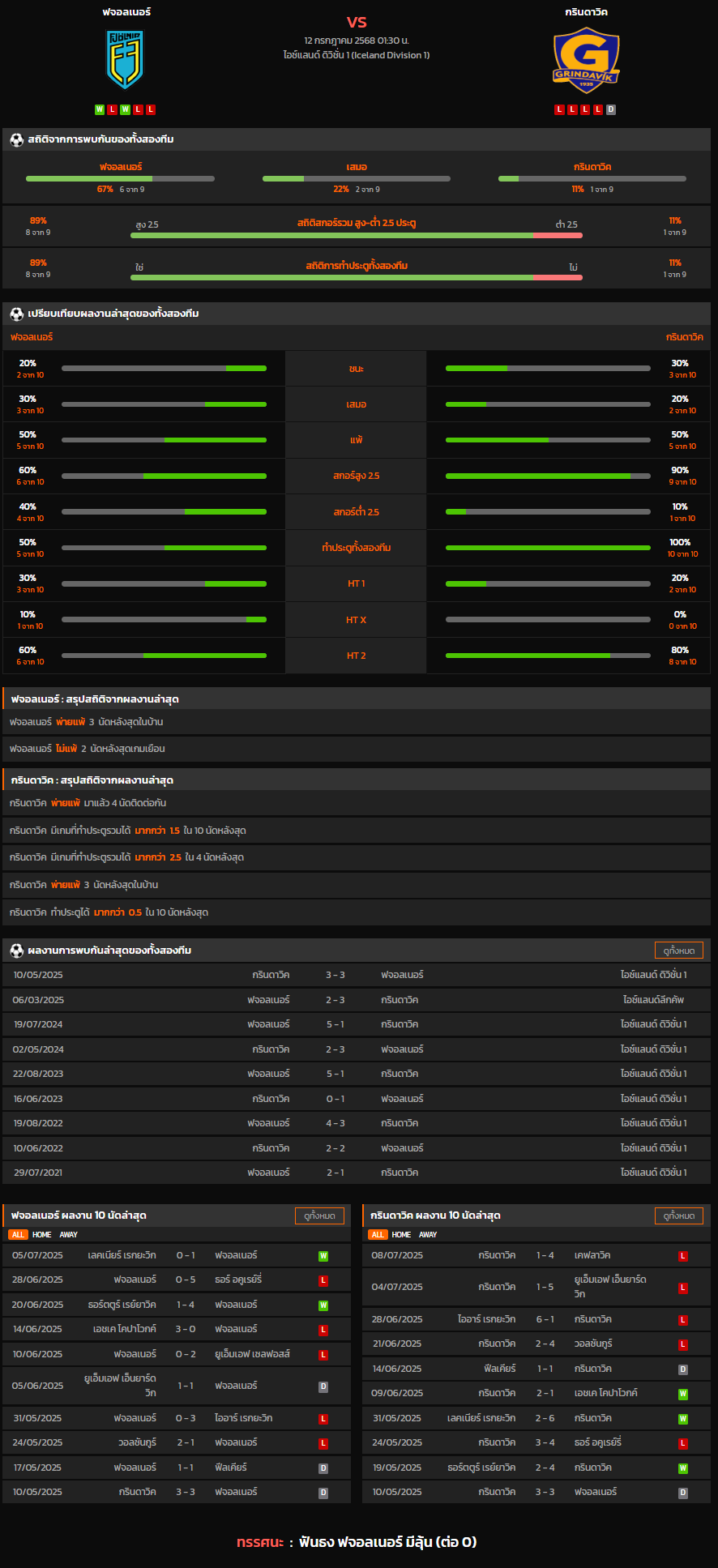This screenshot has height=1568, width=718.
Task: Click the 22/08/2023 head-to-head match row
Action: (x=357, y=1074)
